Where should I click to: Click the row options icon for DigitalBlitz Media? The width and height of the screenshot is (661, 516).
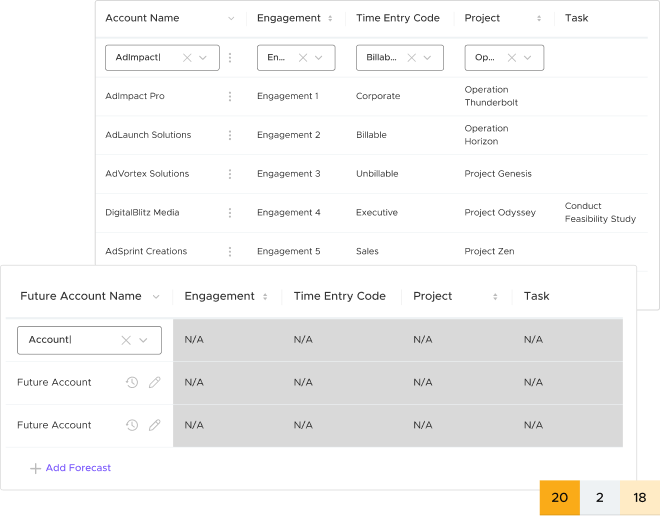[x=230, y=213]
